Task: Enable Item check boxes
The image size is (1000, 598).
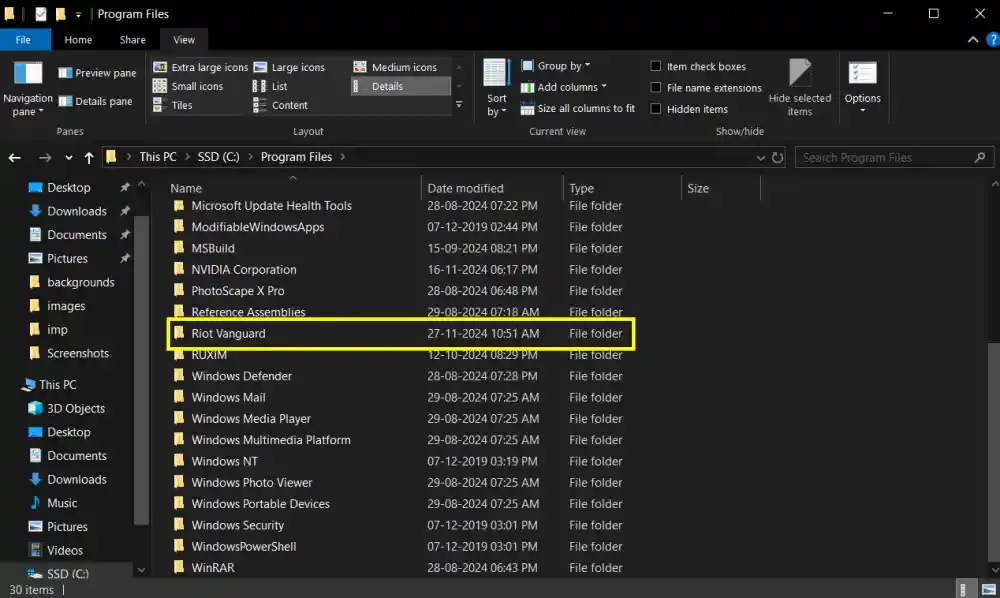Action: pos(701,66)
